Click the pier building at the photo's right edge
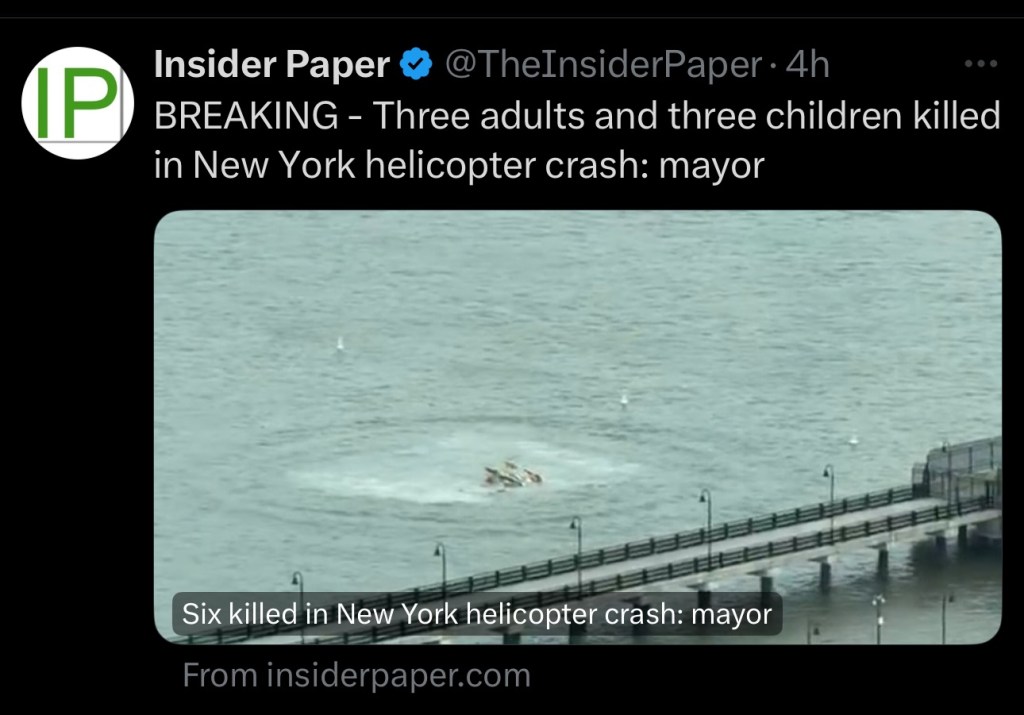The width and height of the screenshot is (1024, 715). tap(959, 470)
